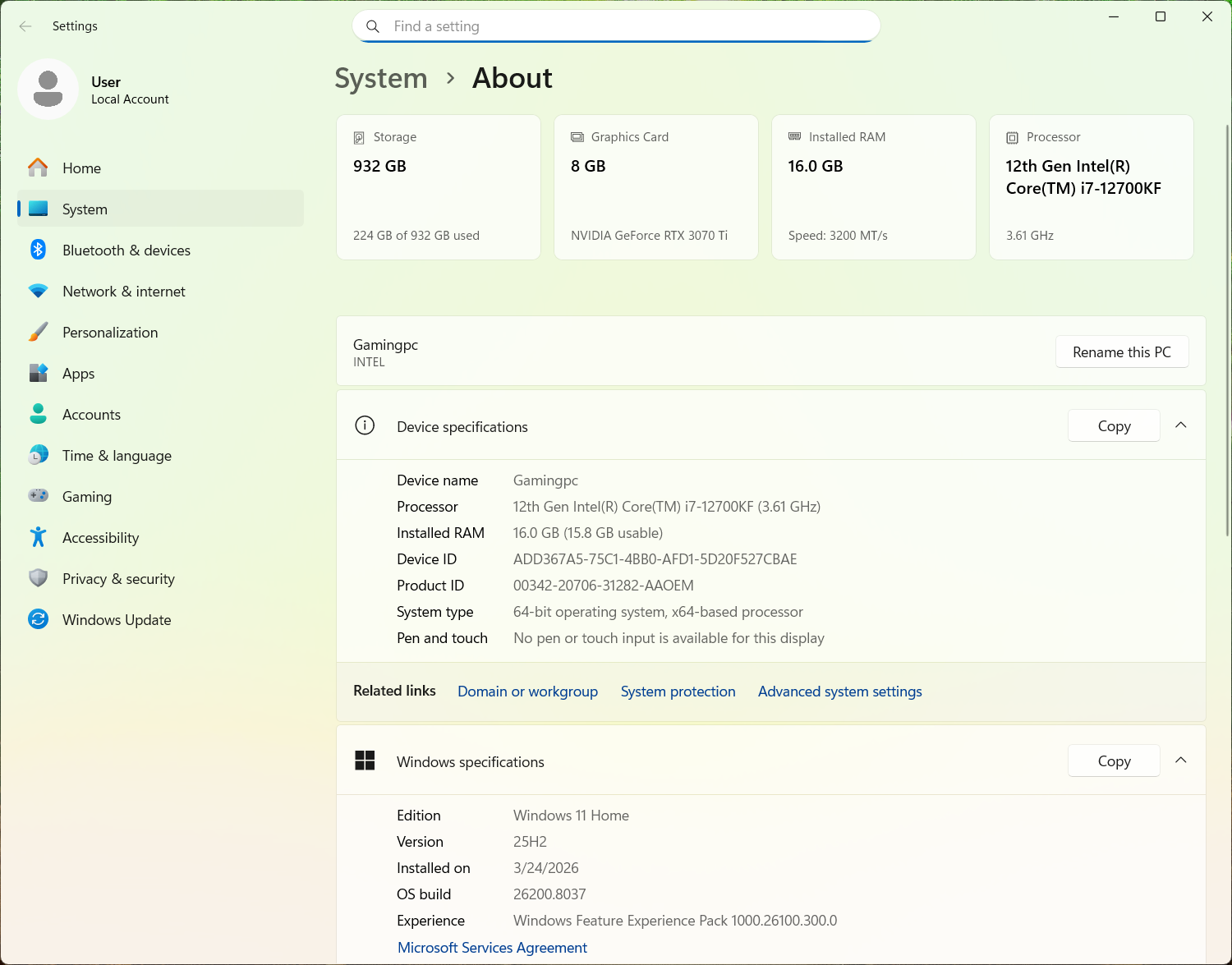Open the Advanced system settings link
The width and height of the screenshot is (1232, 965).
click(839, 692)
